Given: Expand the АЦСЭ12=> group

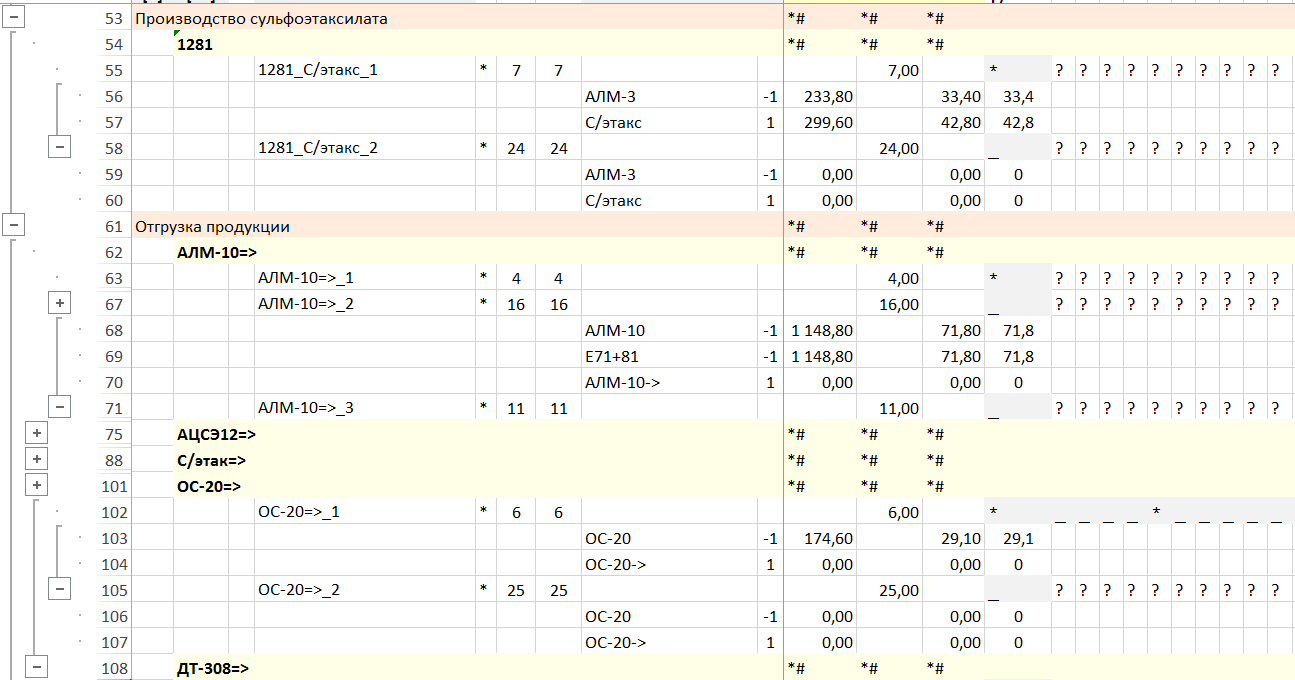Looking at the screenshot, I should (37, 434).
